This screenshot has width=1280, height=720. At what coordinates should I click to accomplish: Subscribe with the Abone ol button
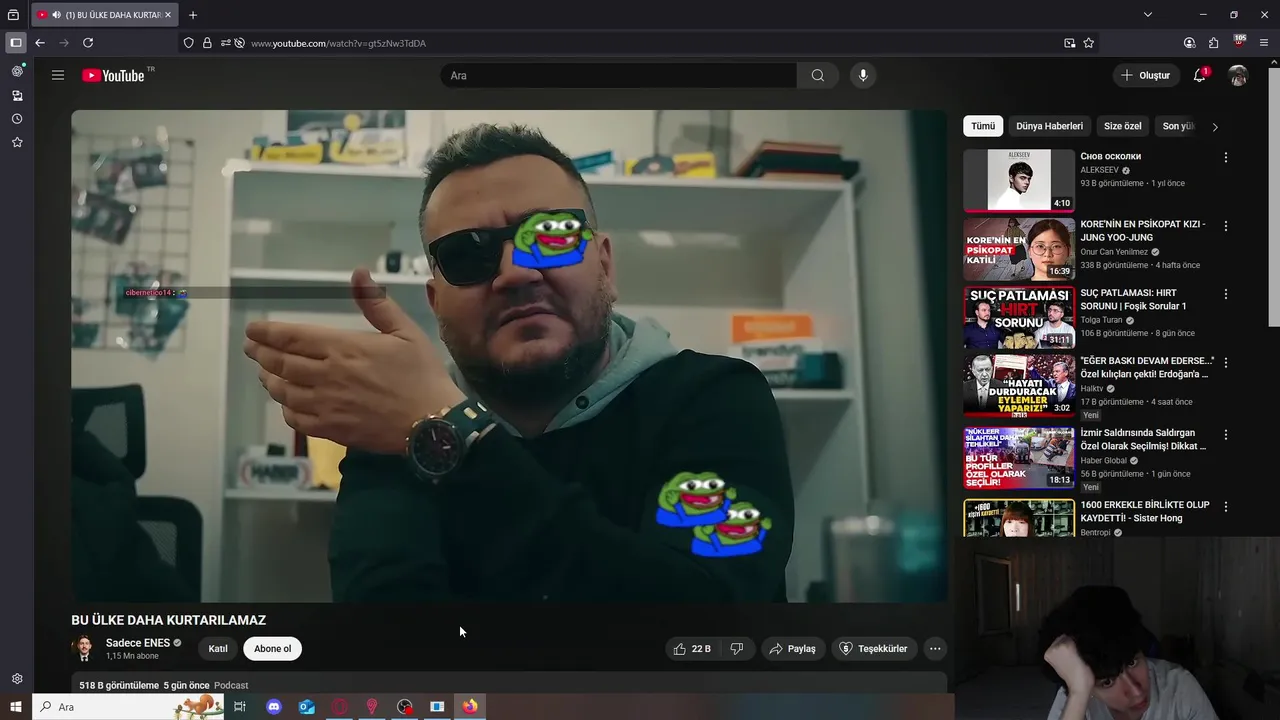[272, 649]
